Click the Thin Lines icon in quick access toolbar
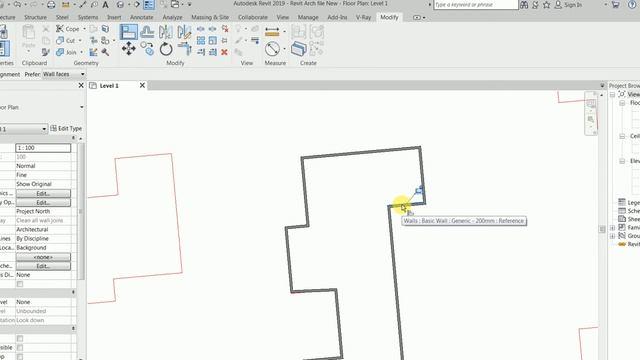This screenshot has width=640, height=360. (x=149, y=4)
